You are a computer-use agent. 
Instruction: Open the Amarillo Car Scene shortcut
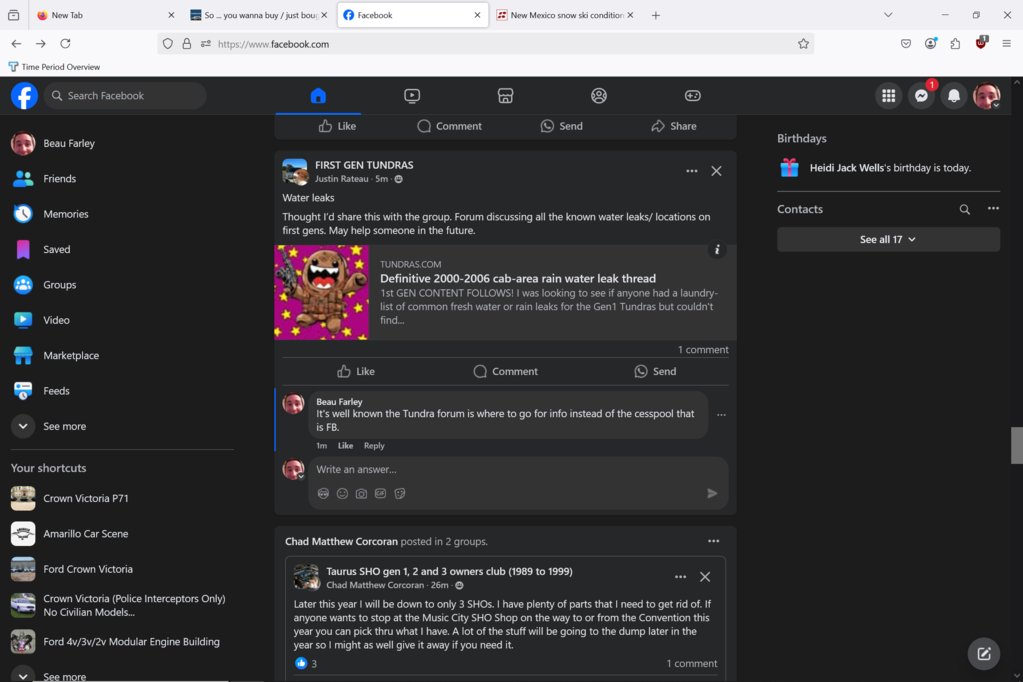pos(122,534)
